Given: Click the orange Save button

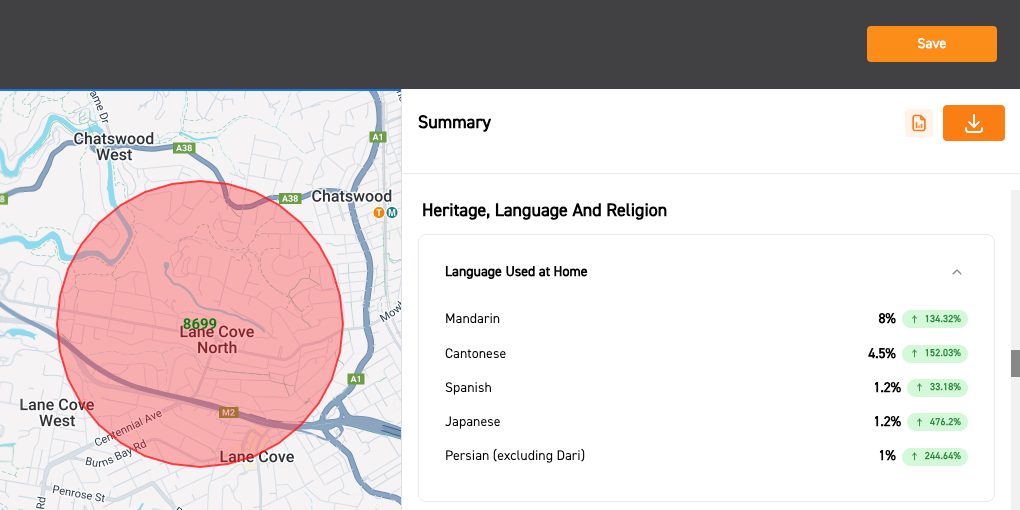Looking at the screenshot, I should (x=932, y=44).
